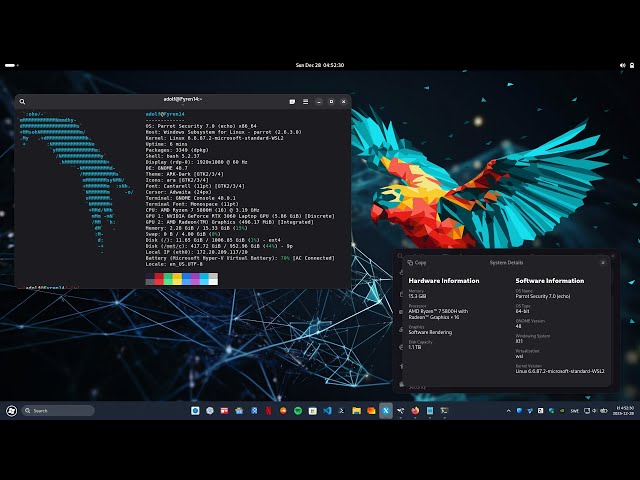Click the last terminal window icon on taskbar

coord(444,411)
